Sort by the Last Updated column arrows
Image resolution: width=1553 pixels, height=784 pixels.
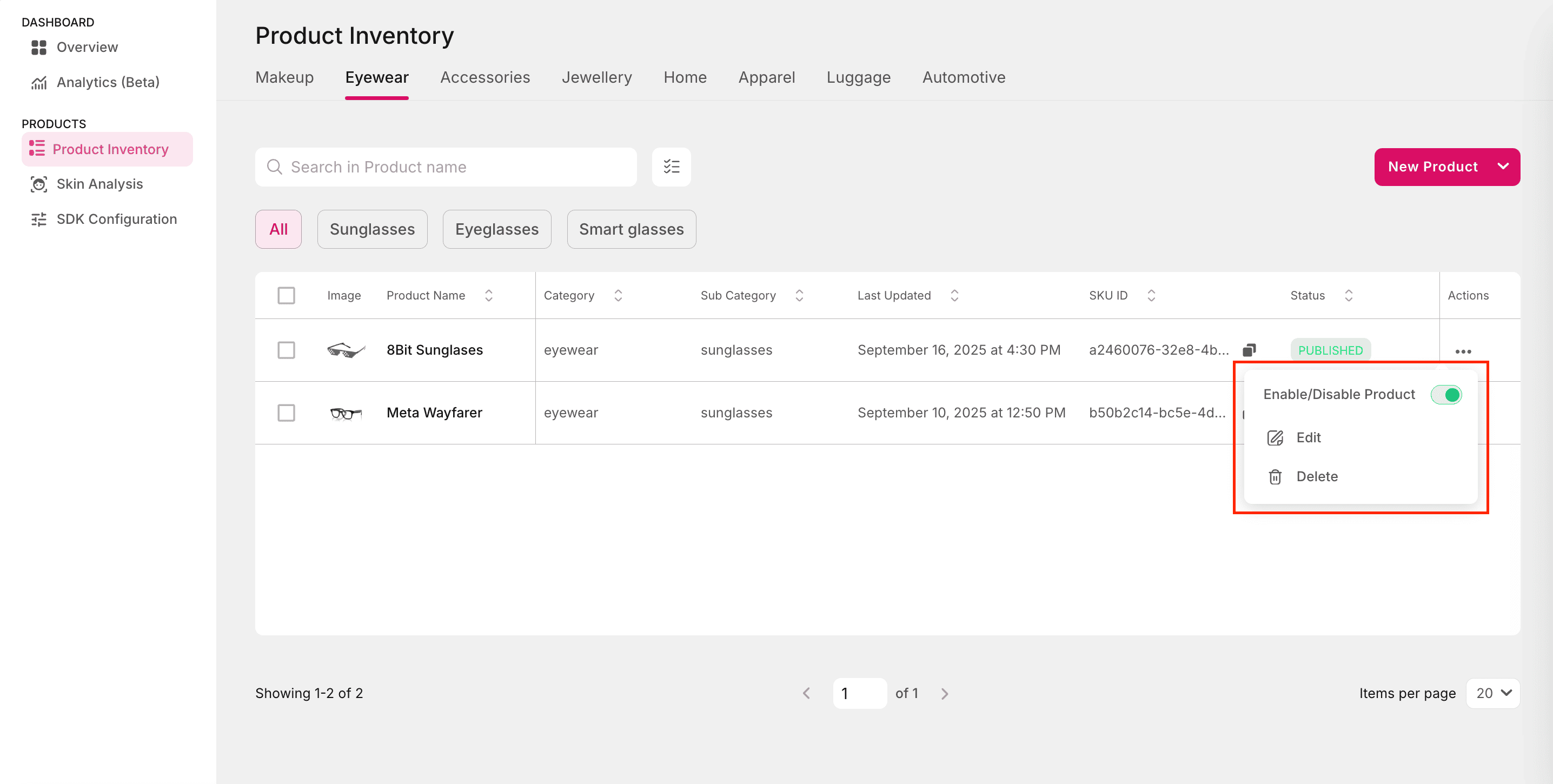click(x=954, y=295)
